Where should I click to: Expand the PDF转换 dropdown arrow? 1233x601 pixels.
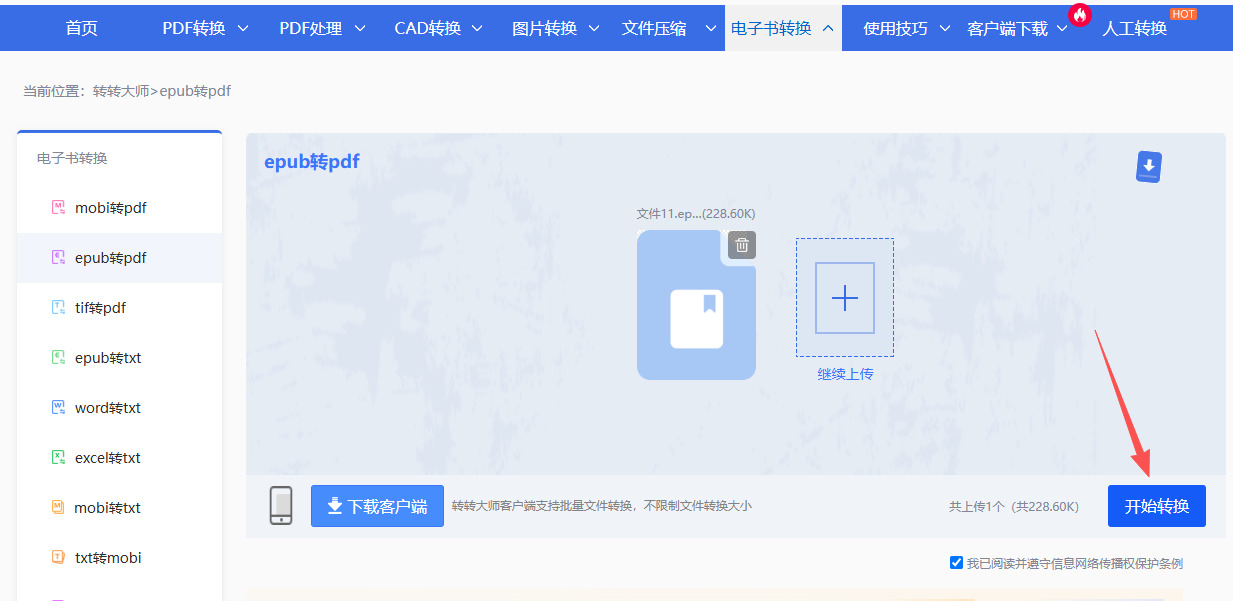click(244, 28)
